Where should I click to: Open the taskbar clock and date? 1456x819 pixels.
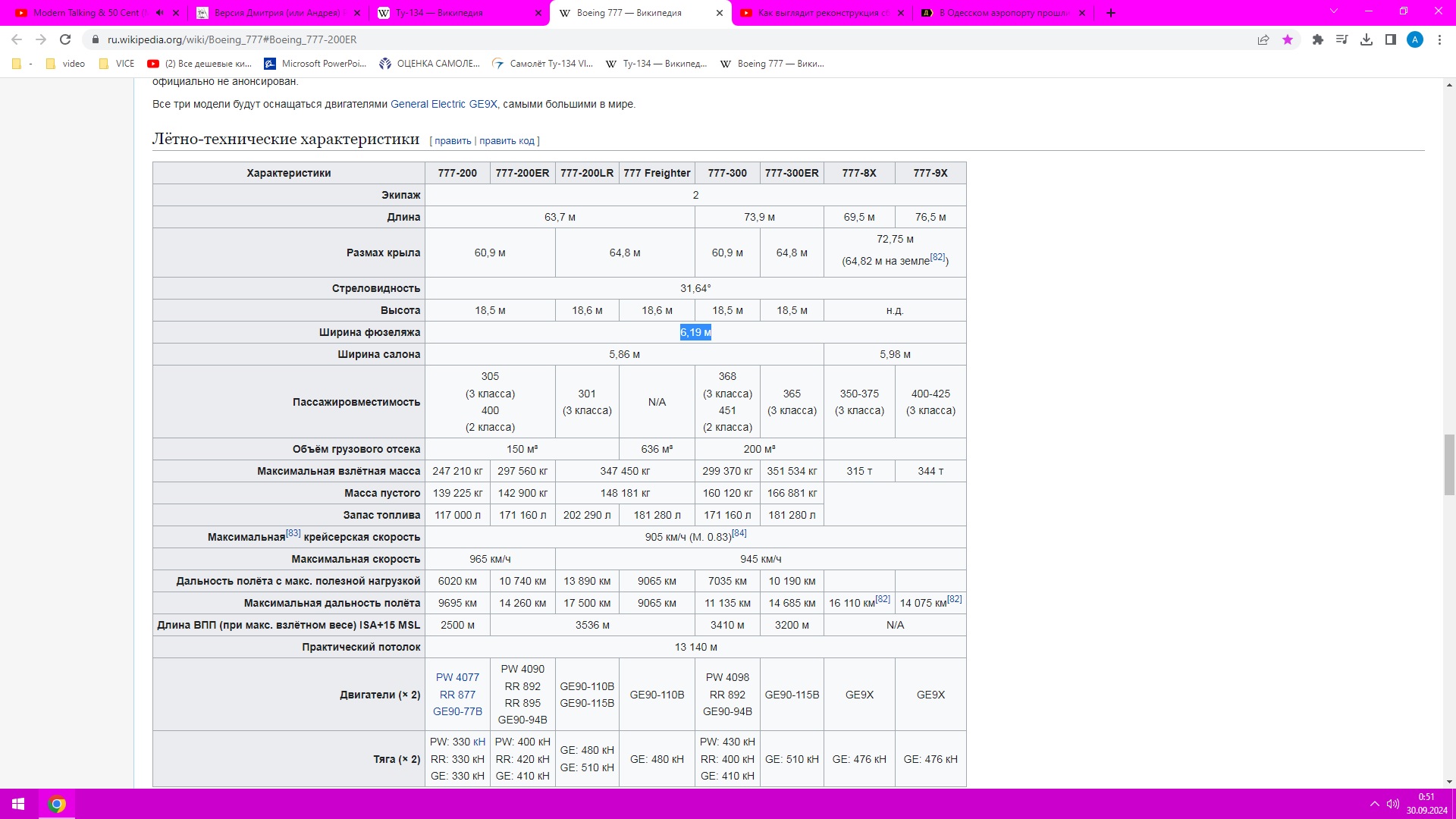coord(1426,804)
